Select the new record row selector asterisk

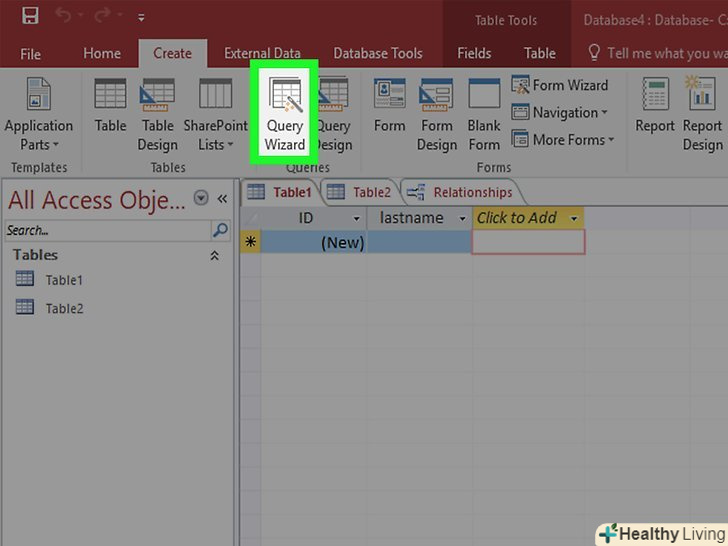coord(250,242)
